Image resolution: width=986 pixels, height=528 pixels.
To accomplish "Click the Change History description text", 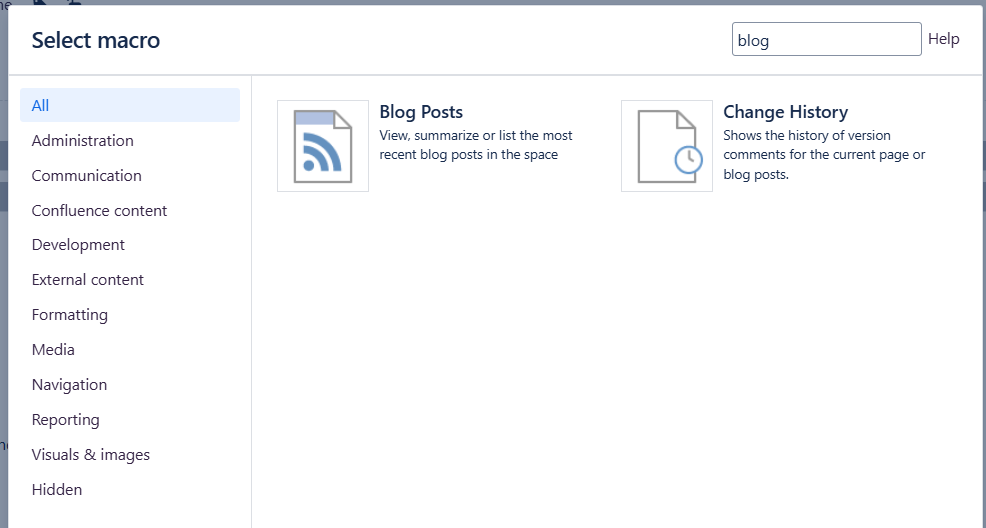I will tap(824, 155).
